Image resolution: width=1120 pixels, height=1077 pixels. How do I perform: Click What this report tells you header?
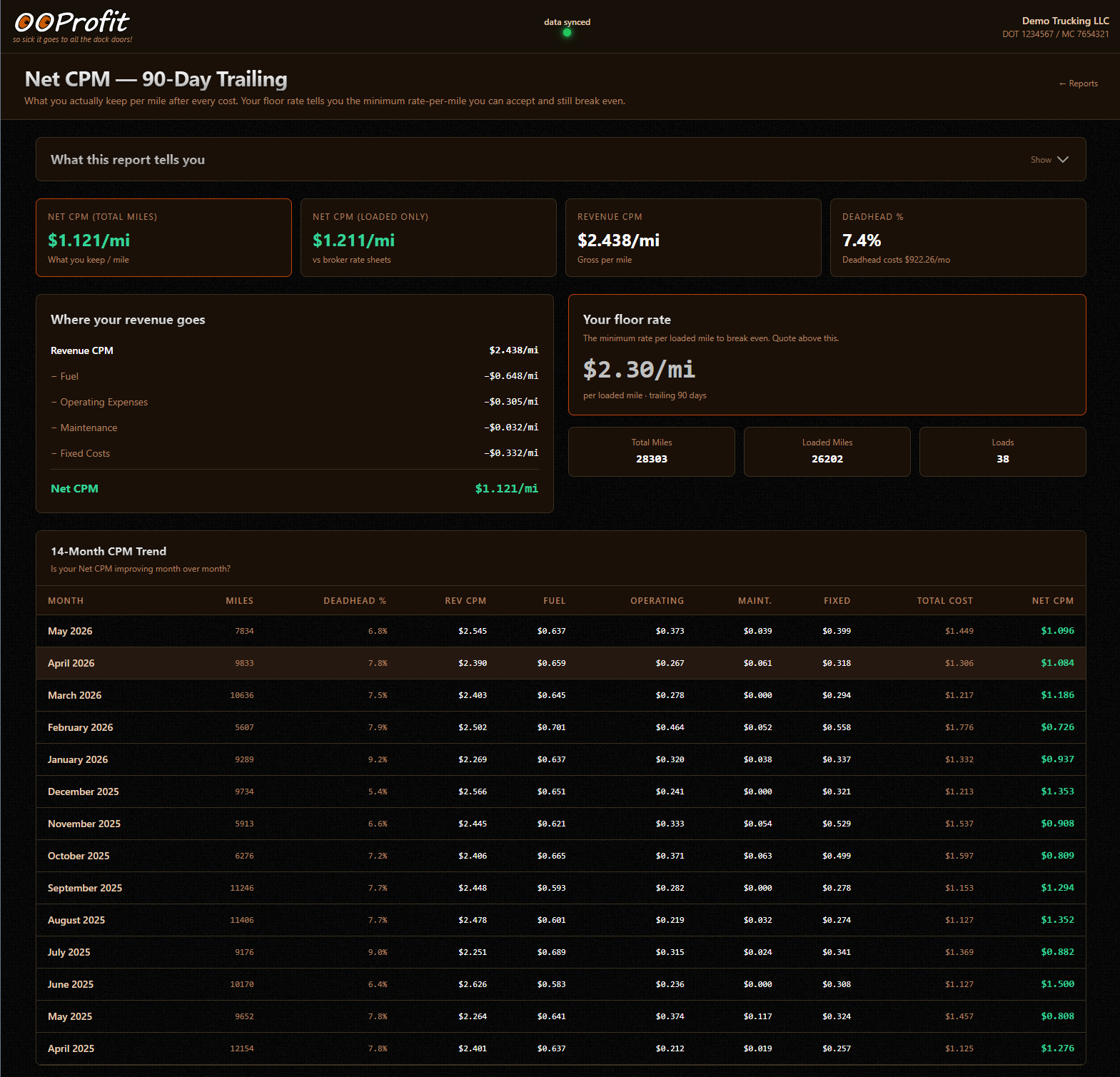(128, 160)
